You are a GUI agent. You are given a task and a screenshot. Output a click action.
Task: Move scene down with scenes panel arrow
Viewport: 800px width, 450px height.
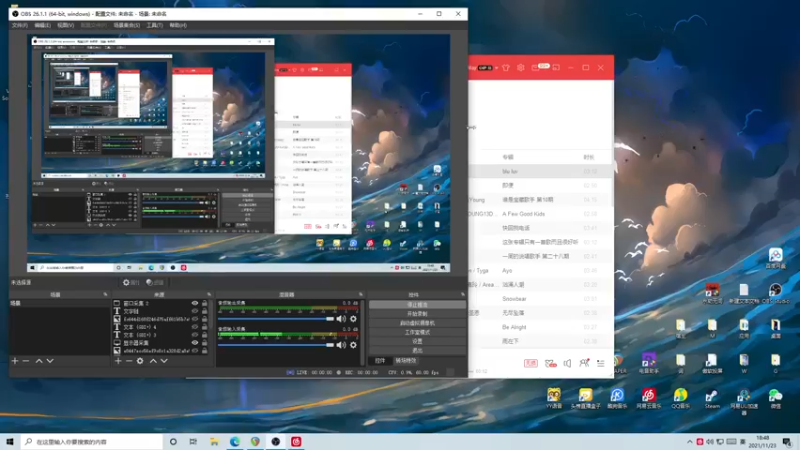(50, 361)
